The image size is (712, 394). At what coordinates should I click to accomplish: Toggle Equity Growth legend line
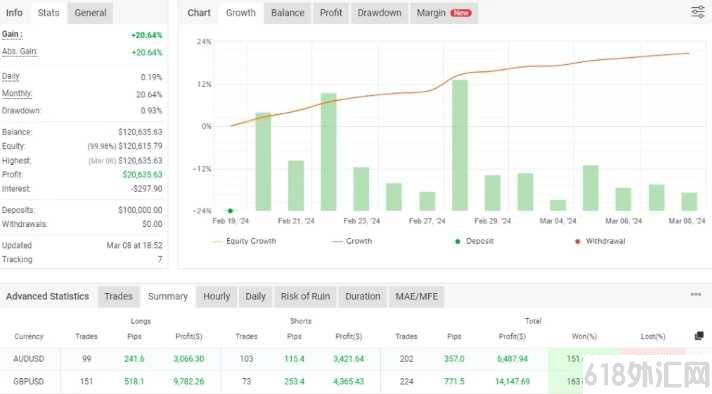click(x=244, y=241)
